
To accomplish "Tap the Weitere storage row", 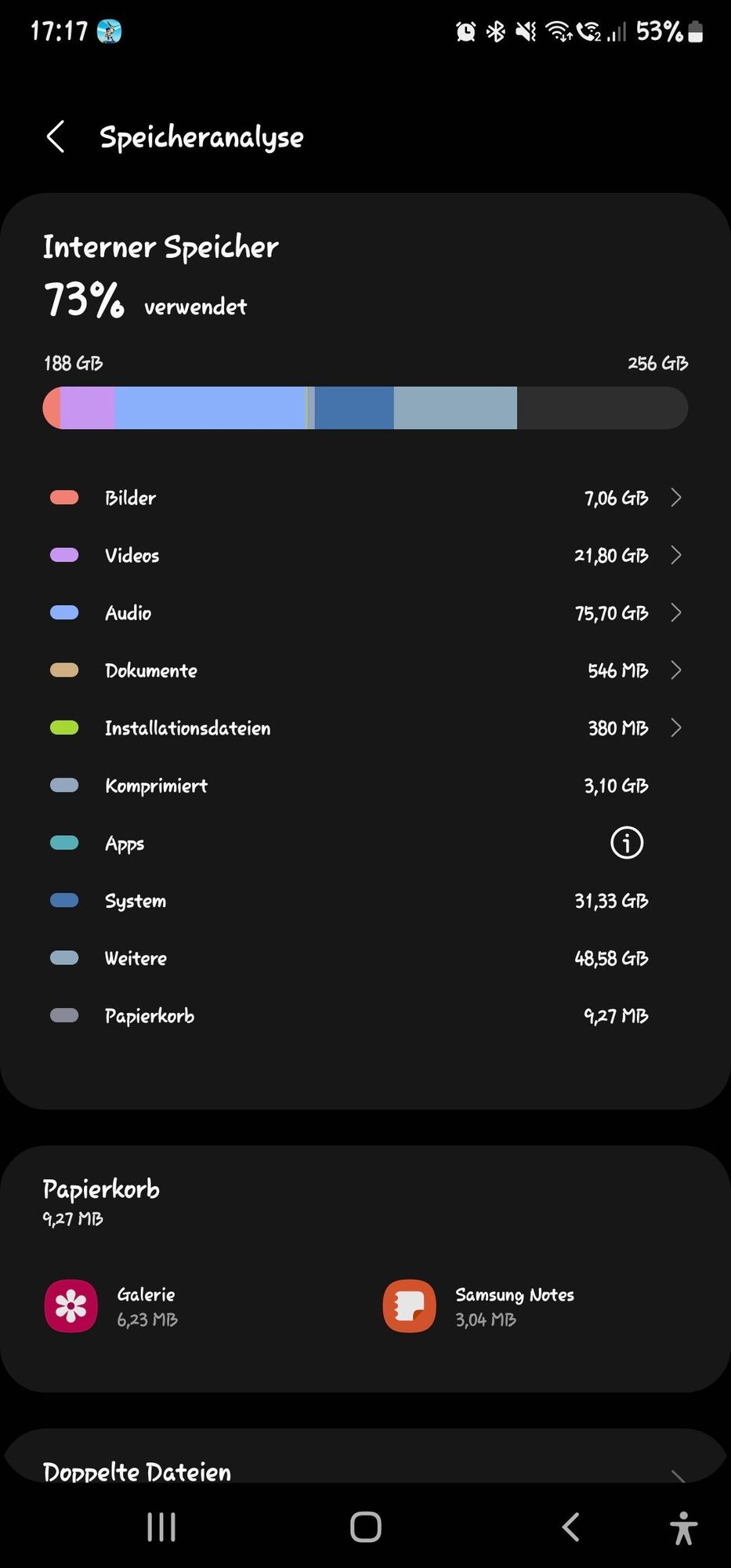I will pyautogui.click(x=365, y=958).
